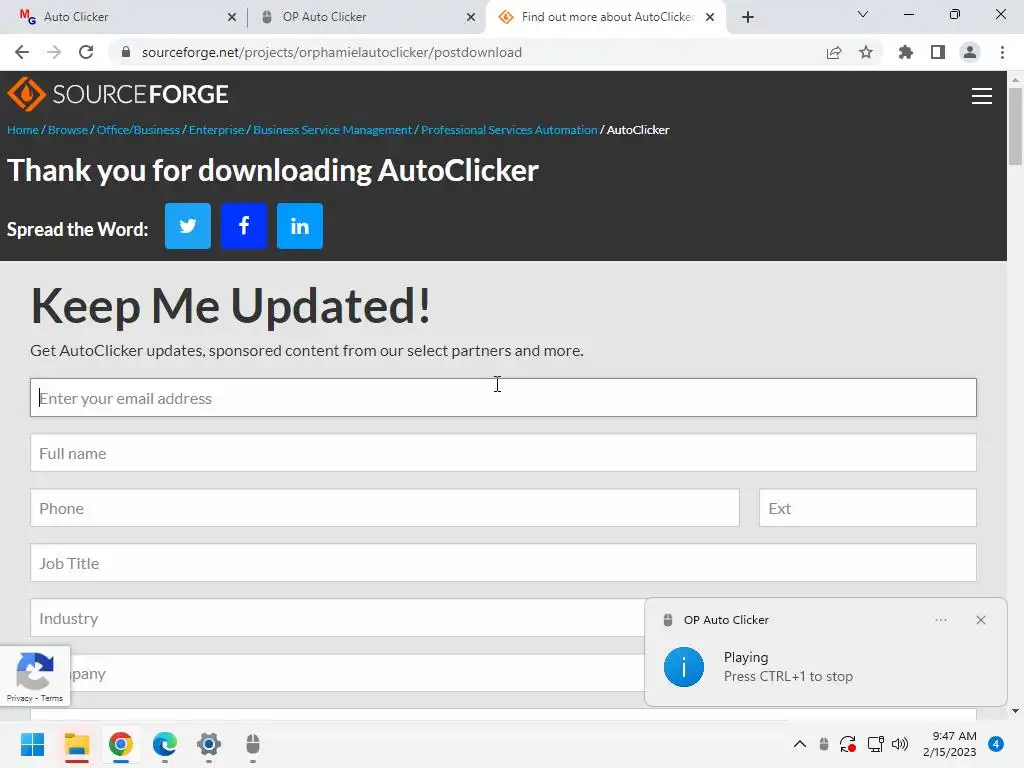Open a new tab
This screenshot has height=768, width=1024.
point(748,17)
